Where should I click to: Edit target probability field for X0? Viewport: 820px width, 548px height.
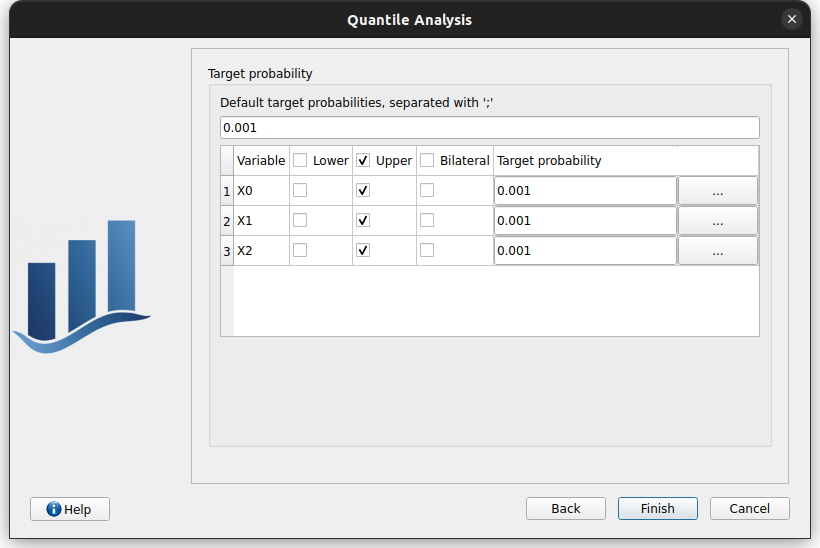[585, 190]
